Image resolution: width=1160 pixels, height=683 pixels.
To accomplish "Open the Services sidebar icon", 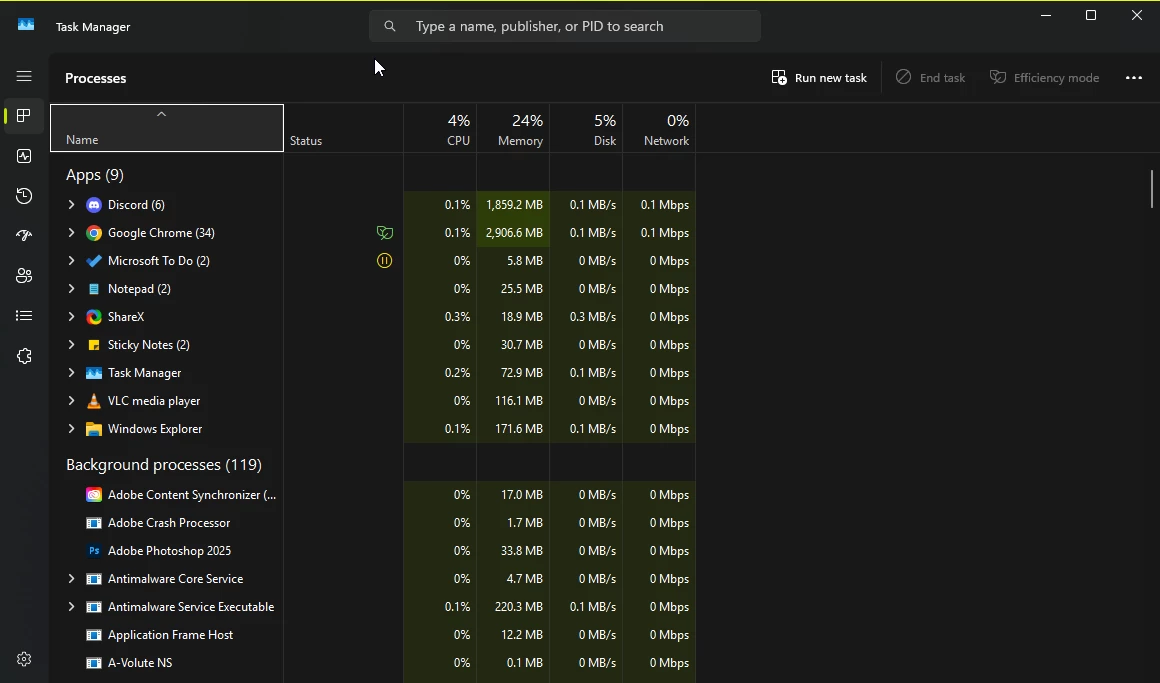I will (x=24, y=356).
